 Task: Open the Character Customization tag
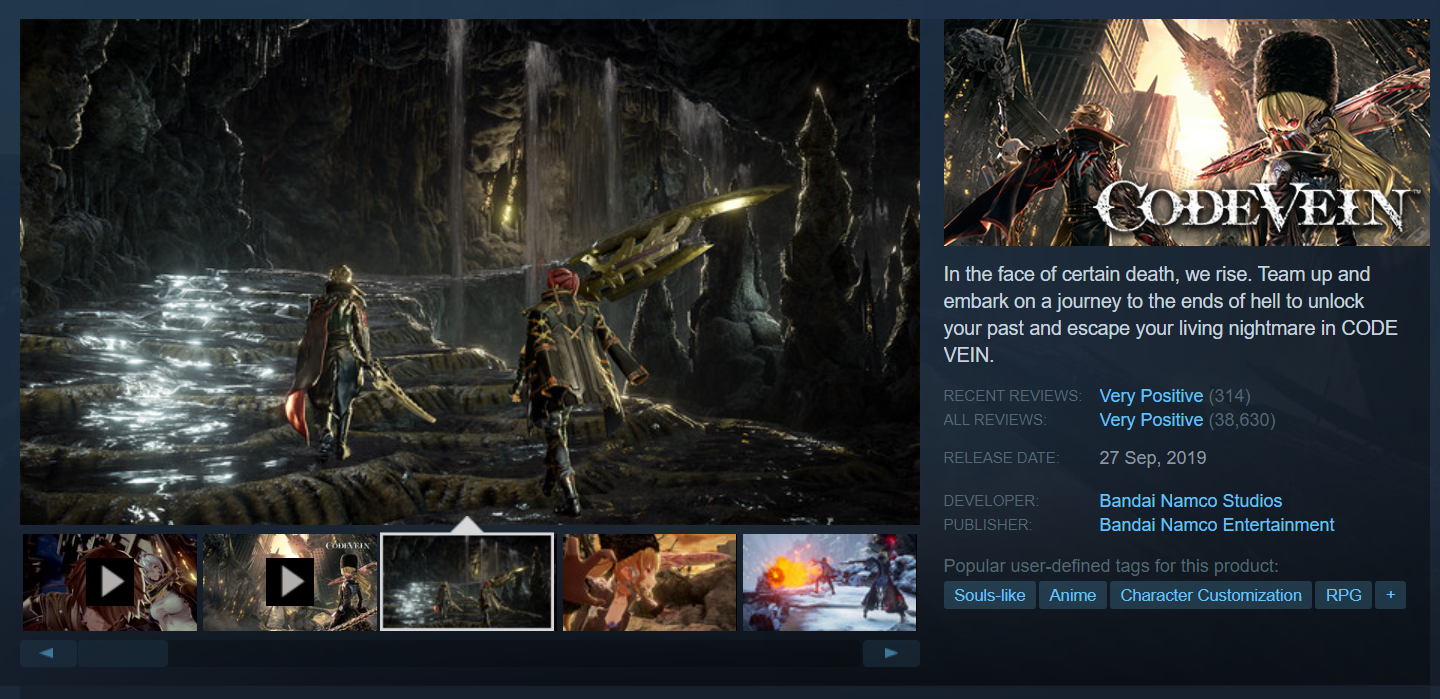[x=1210, y=595]
